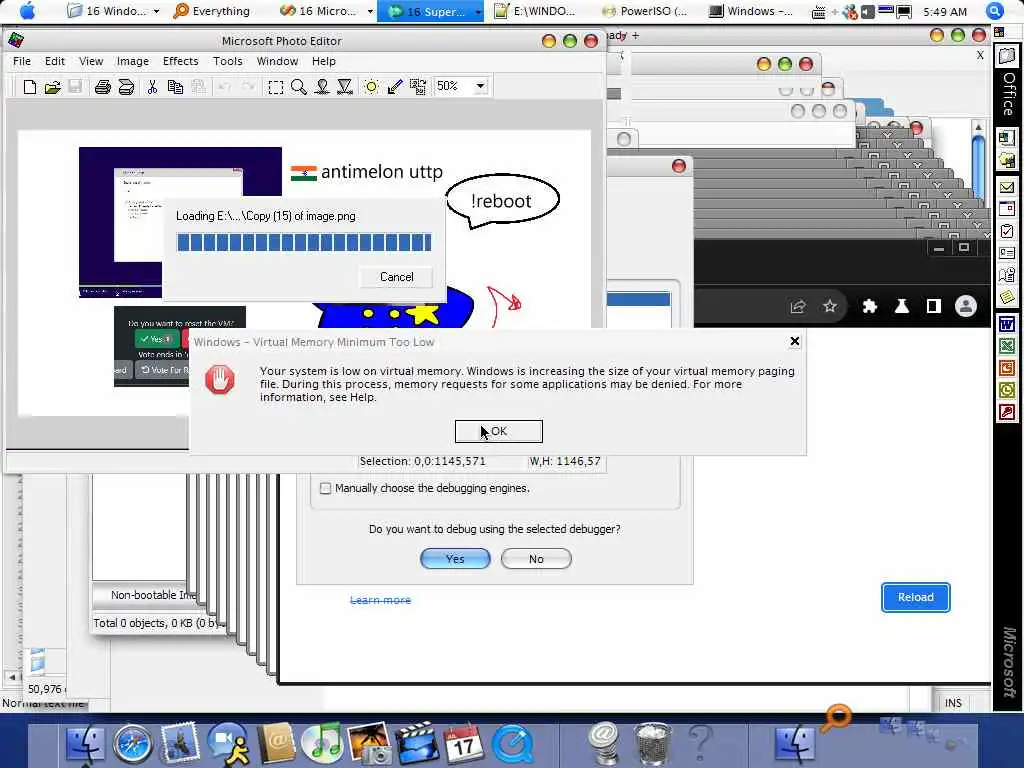This screenshot has width=1024, height=768.
Task: Click the browser side panel icon
Action: pos(934,306)
